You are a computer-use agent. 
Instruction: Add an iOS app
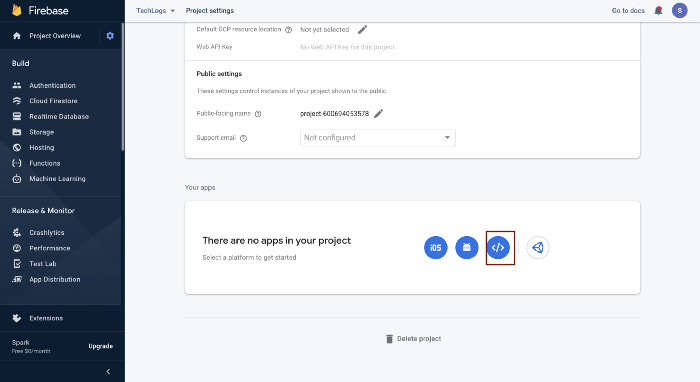[x=435, y=247]
